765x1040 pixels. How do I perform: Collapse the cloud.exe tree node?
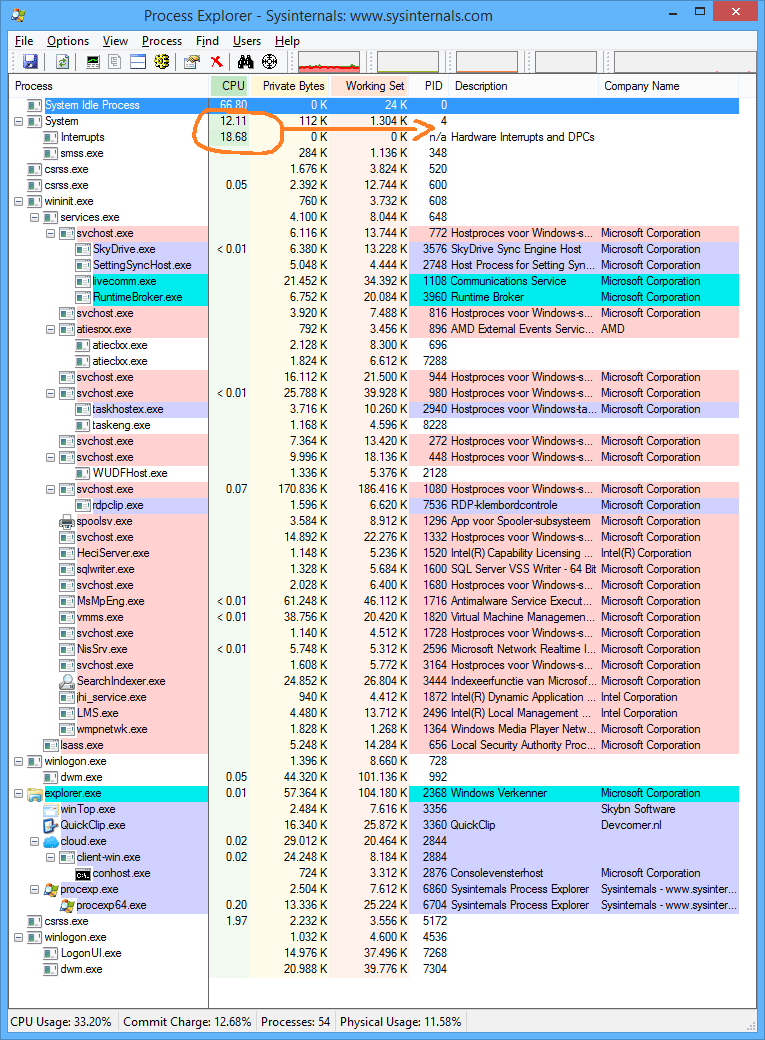click(x=35, y=841)
